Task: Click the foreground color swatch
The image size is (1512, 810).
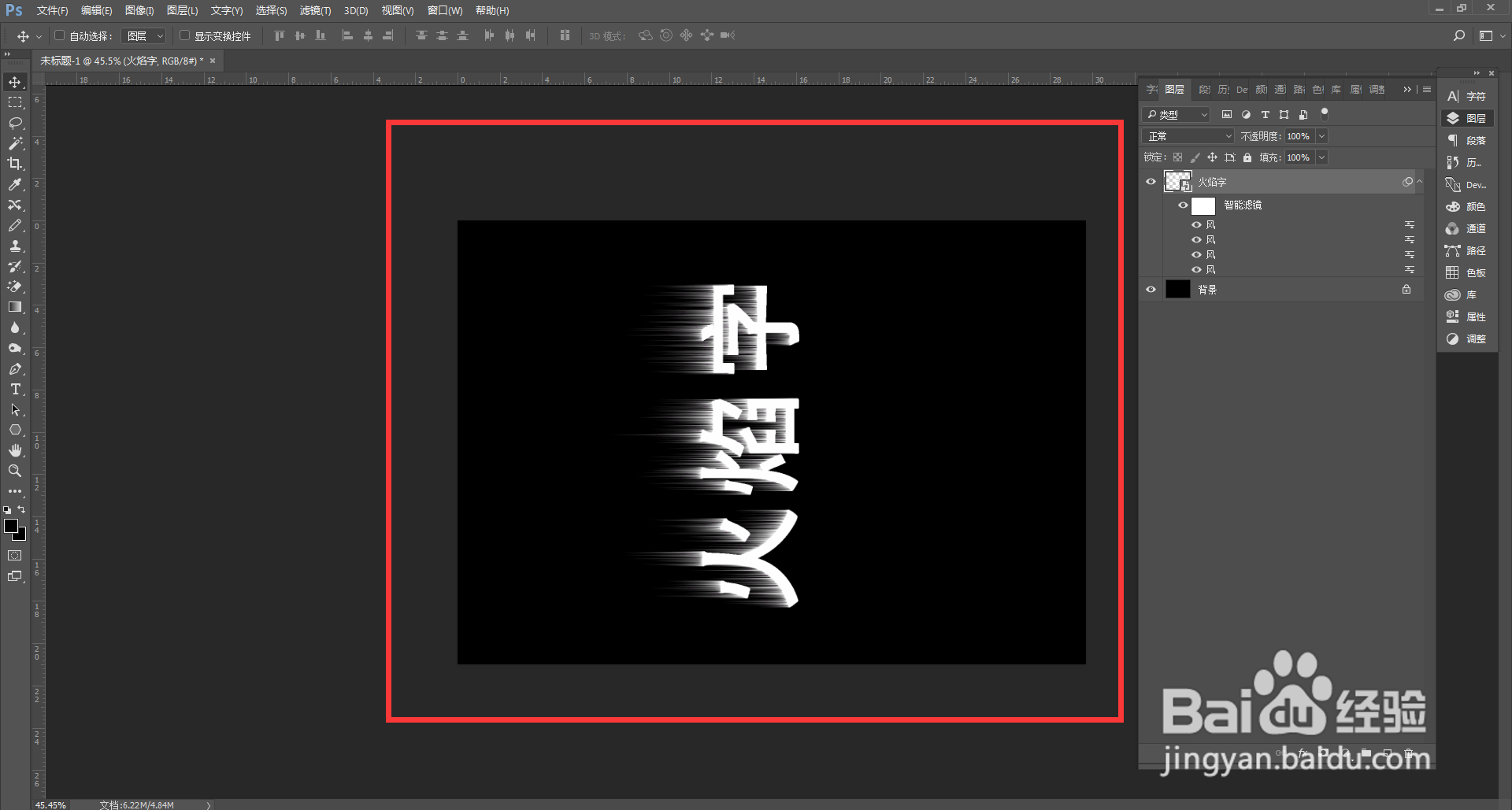Action: tap(12, 527)
